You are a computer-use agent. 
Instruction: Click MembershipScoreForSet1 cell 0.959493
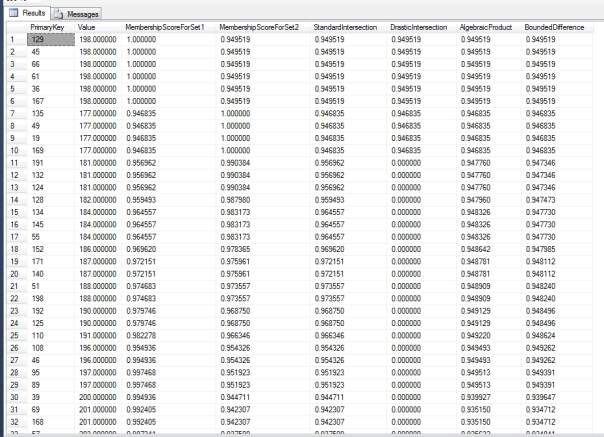point(169,200)
